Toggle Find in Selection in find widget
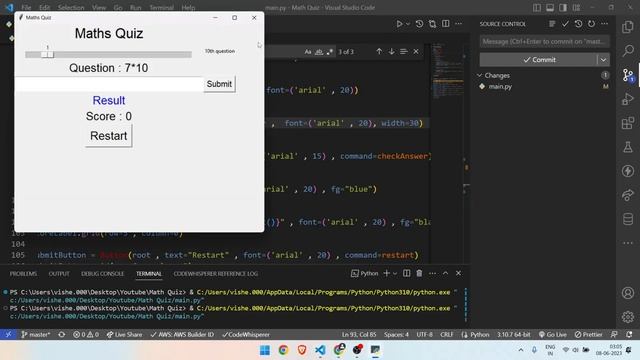Image resolution: width=640 pixels, height=360 pixels. 403,51
